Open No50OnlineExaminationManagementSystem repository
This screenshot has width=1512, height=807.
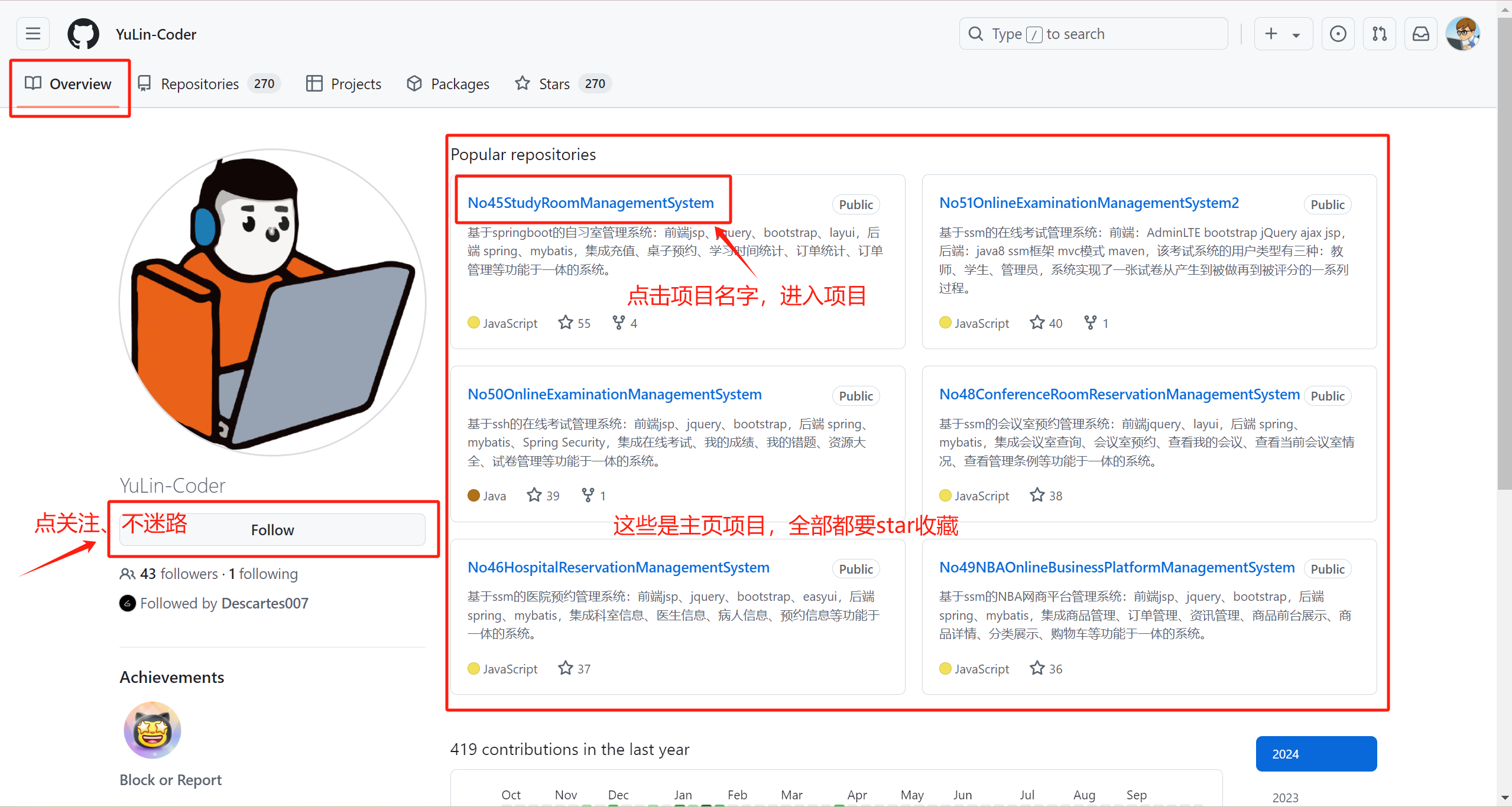tap(615, 394)
